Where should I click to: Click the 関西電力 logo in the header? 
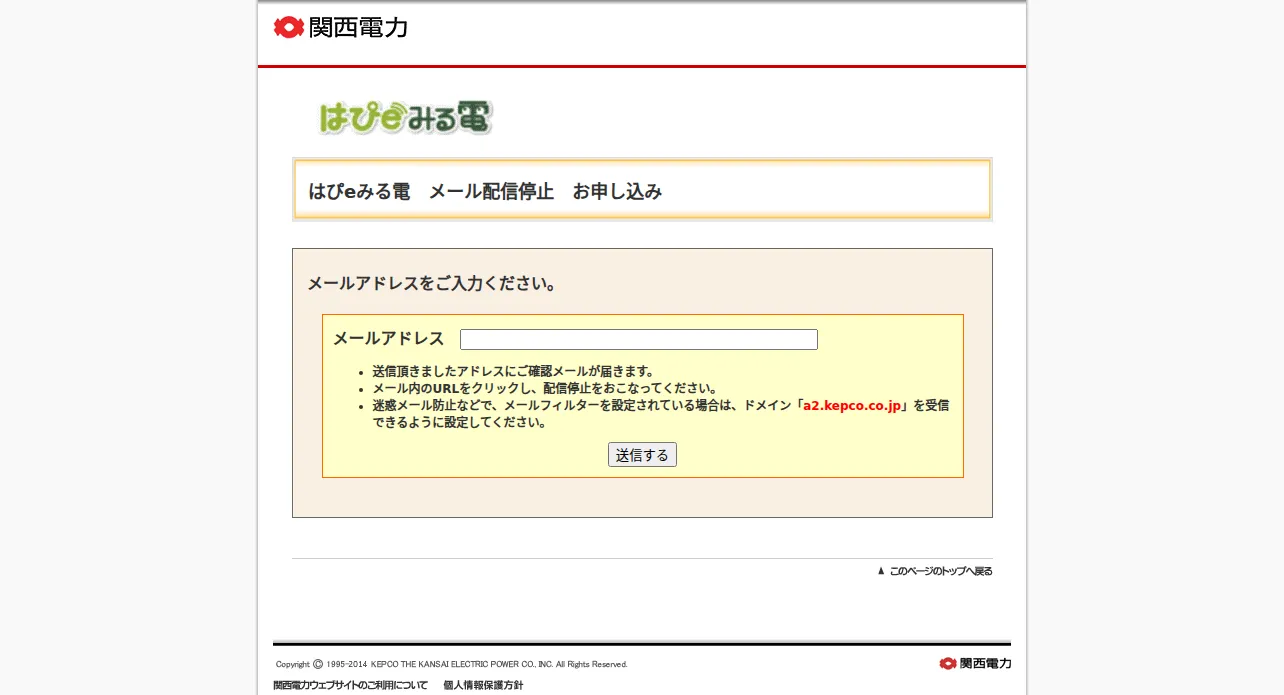[341, 27]
